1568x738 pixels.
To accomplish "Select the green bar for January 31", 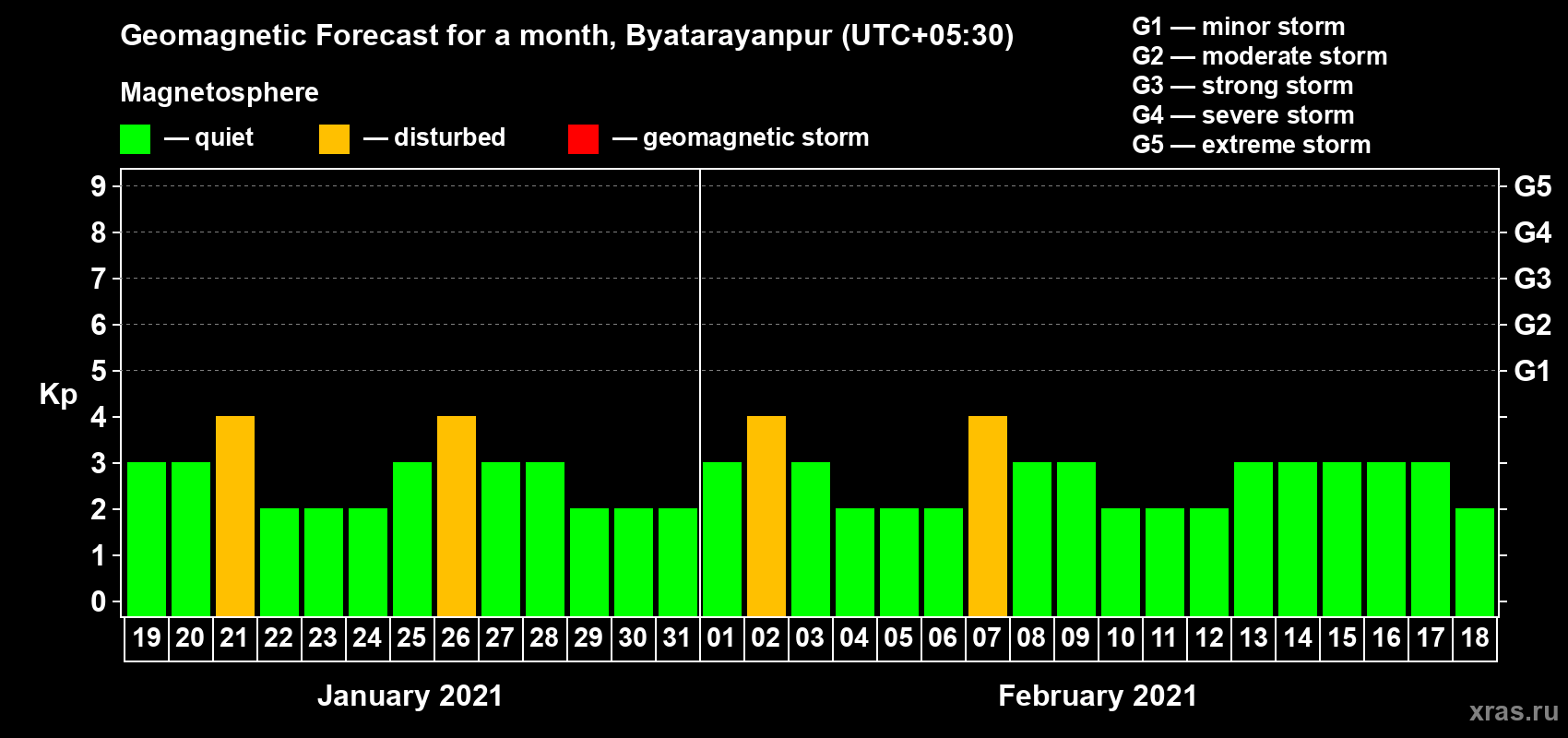I will click(678, 562).
